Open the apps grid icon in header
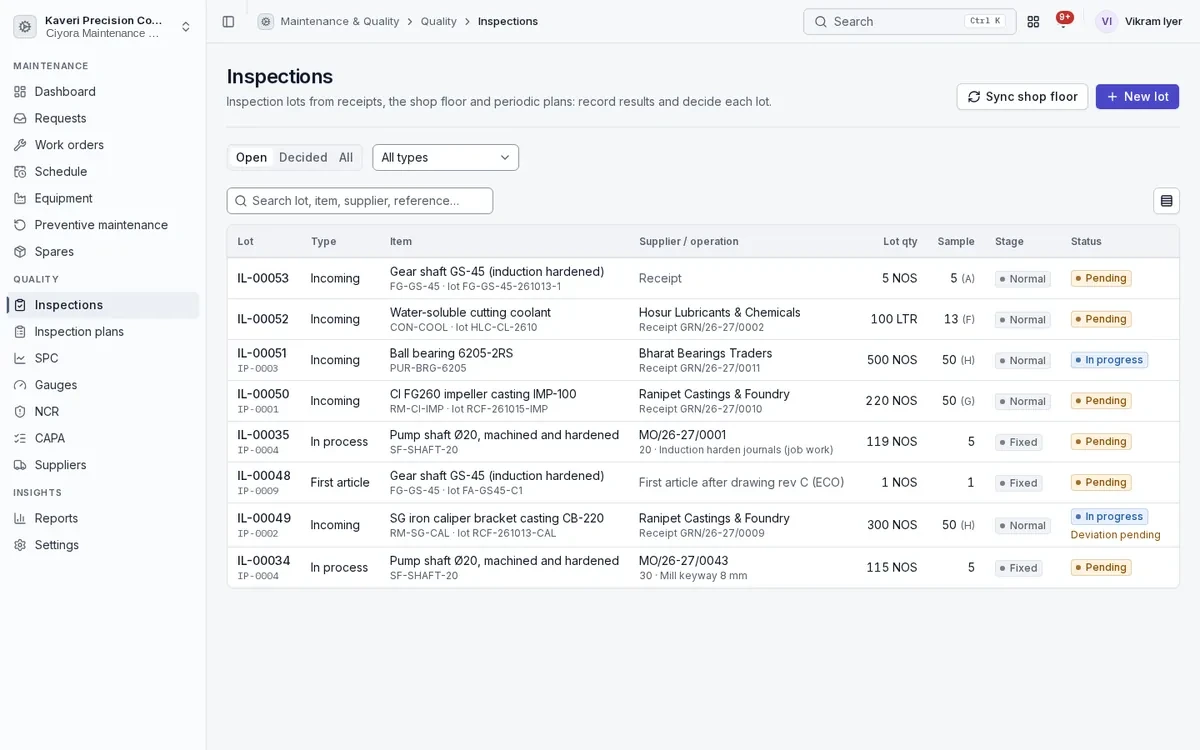Image resolution: width=1200 pixels, height=750 pixels. click(1033, 21)
